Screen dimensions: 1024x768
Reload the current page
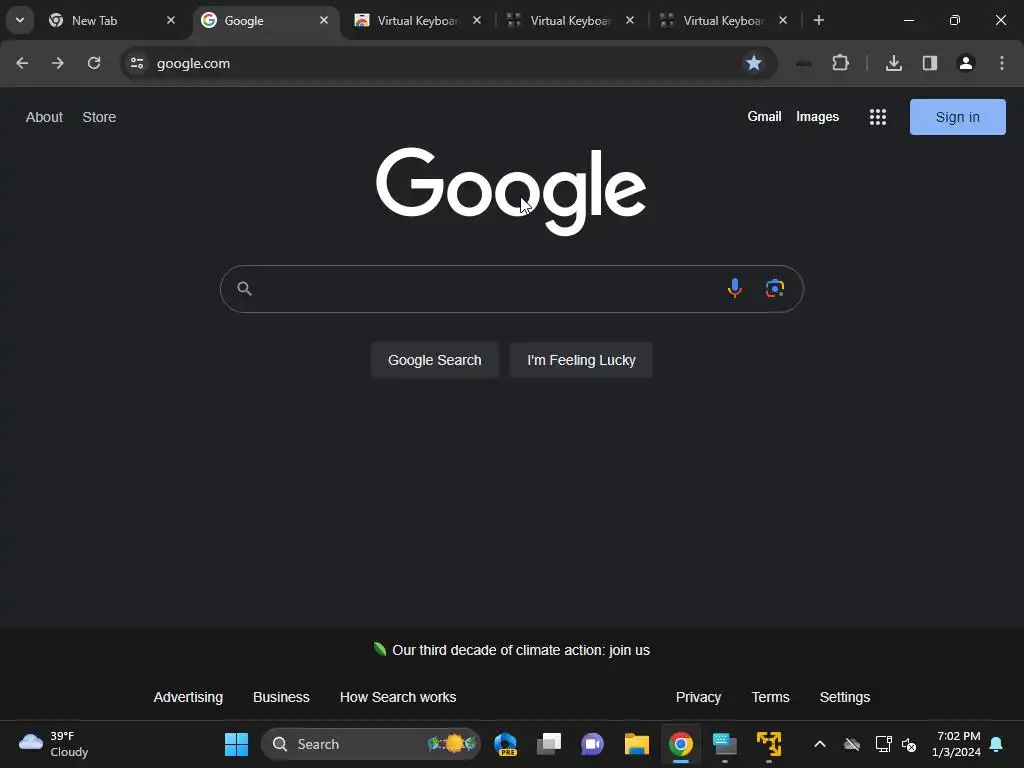click(x=94, y=63)
